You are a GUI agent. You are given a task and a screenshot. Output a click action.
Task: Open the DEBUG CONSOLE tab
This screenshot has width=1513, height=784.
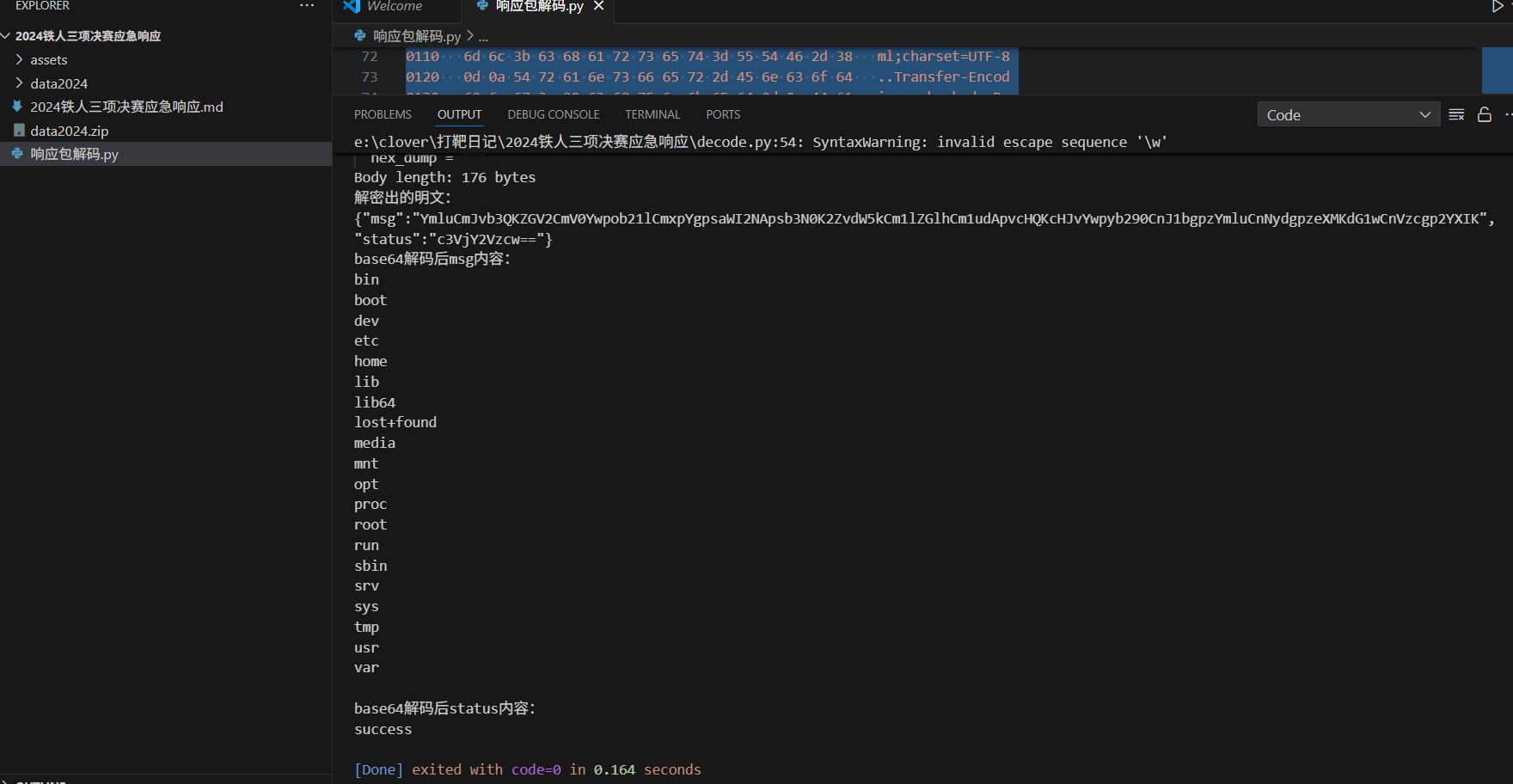tap(554, 114)
